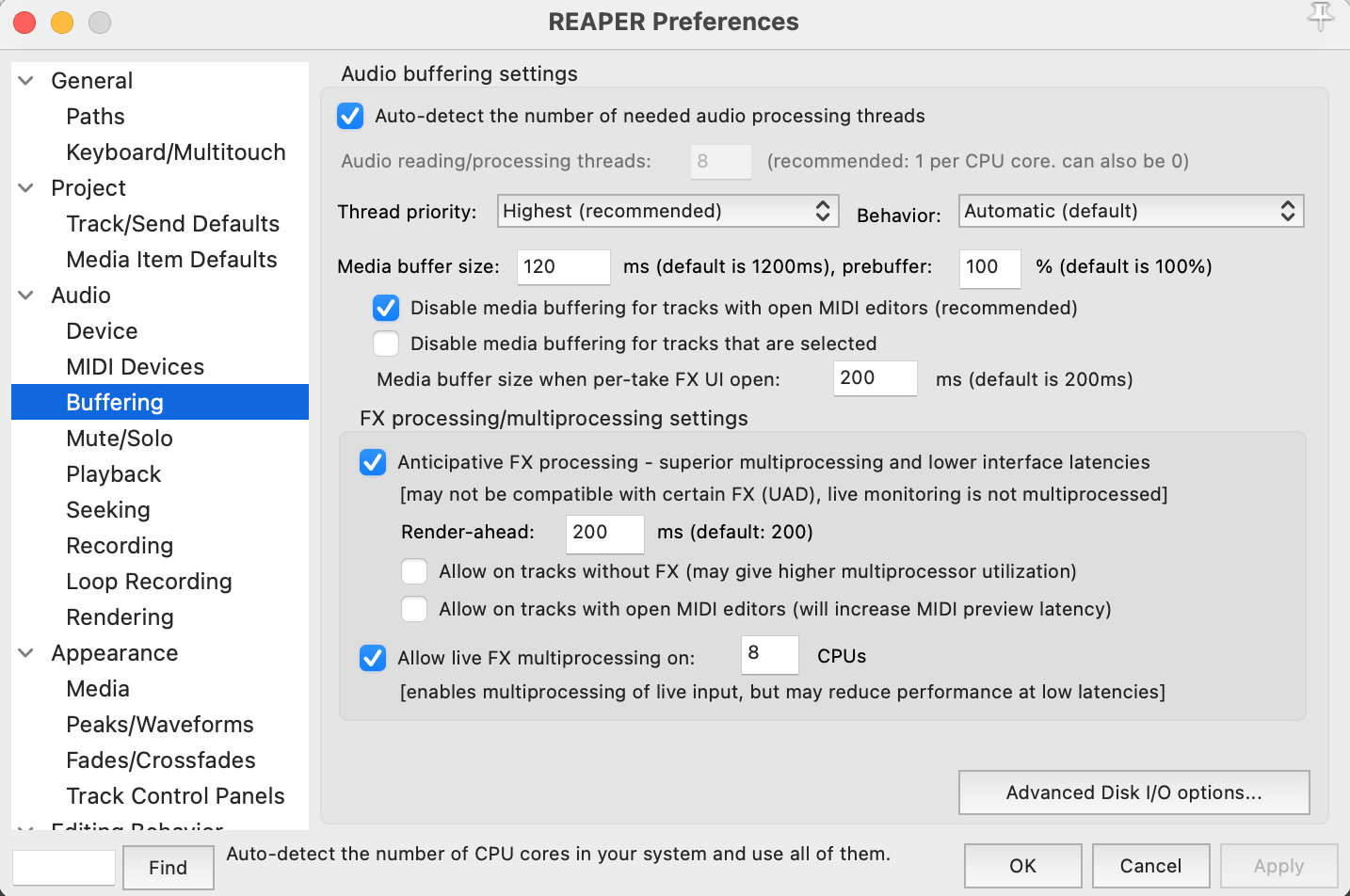Collapse the Audio tree section
1350x896 pixels.
[26, 296]
